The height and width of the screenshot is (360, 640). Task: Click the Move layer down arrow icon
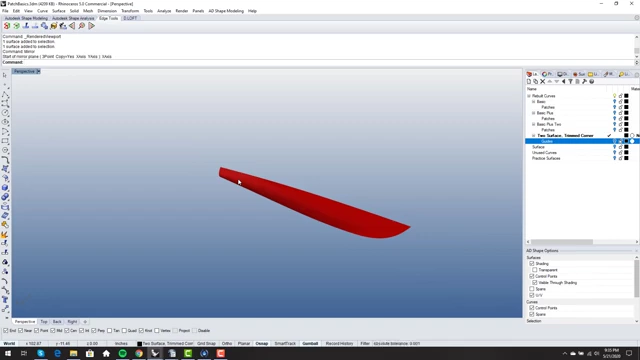[x=556, y=82]
